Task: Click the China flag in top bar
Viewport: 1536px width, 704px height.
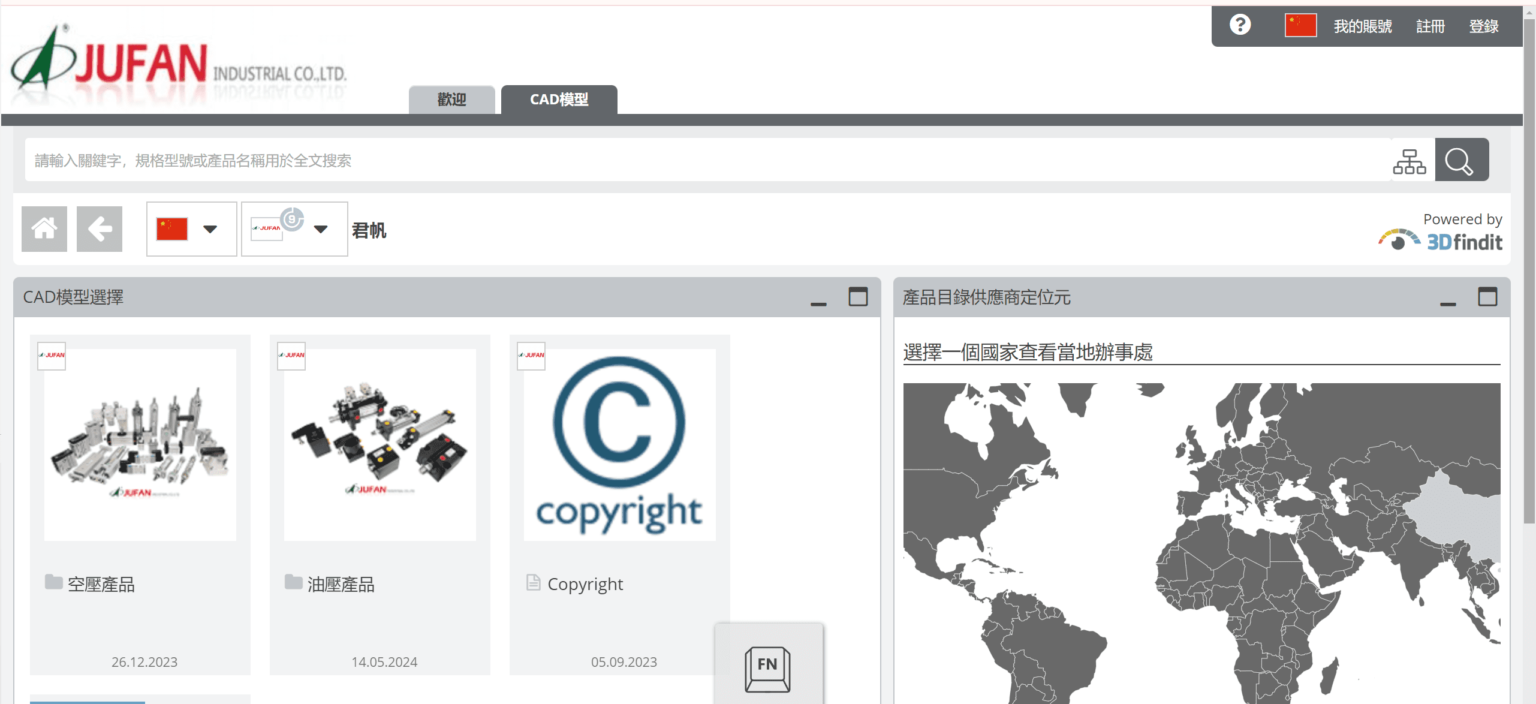Action: [x=1300, y=26]
